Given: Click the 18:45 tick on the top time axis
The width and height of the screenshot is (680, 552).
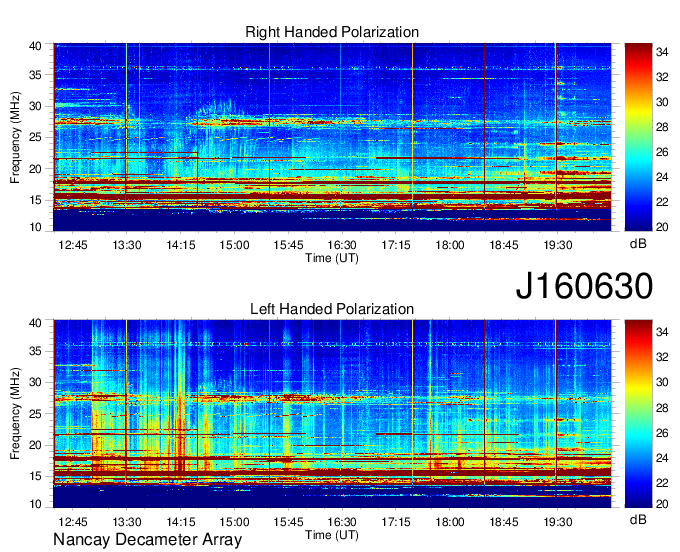Looking at the screenshot, I should [x=504, y=245].
